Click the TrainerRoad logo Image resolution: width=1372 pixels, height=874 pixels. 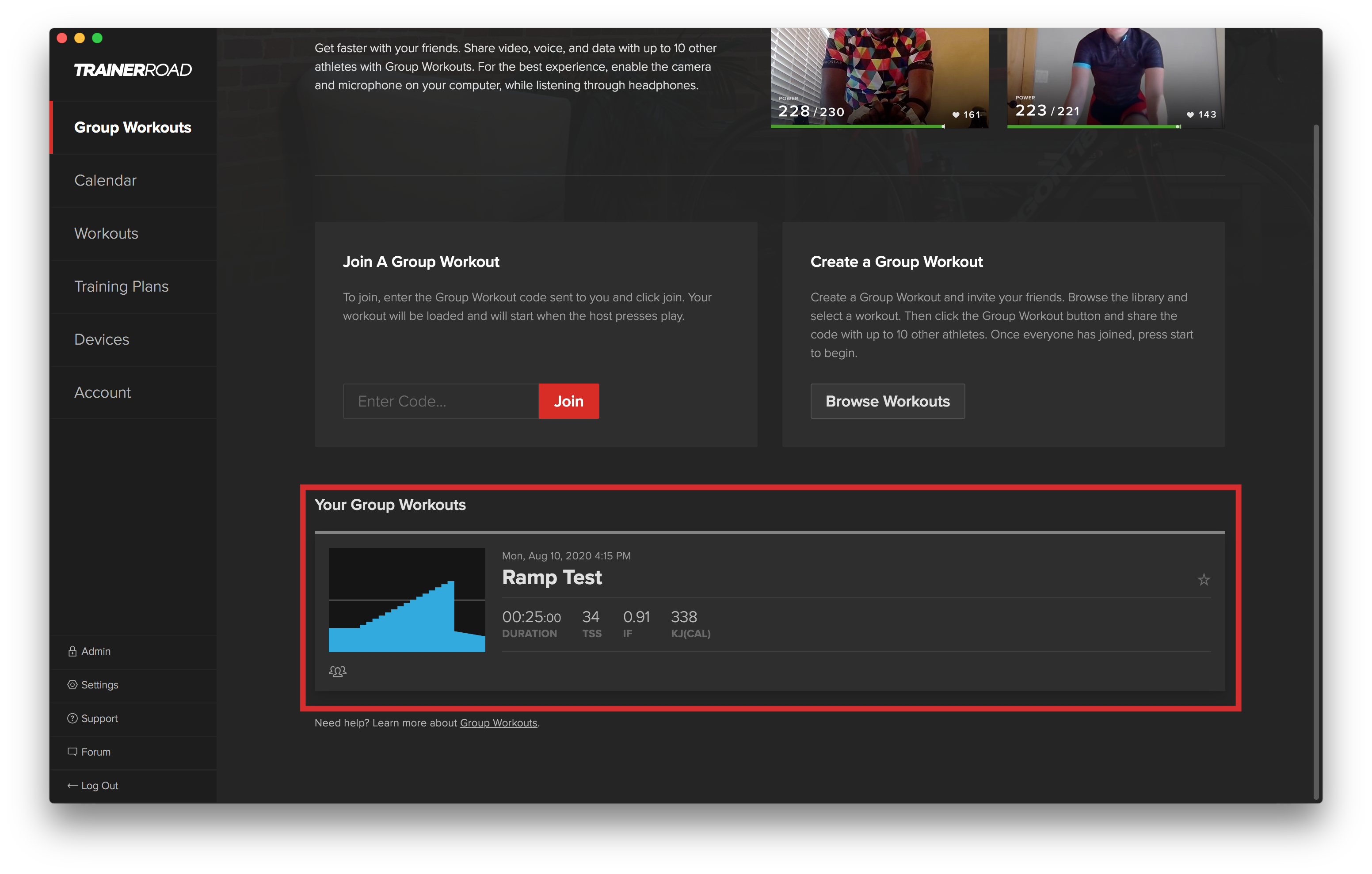[133, 70]
